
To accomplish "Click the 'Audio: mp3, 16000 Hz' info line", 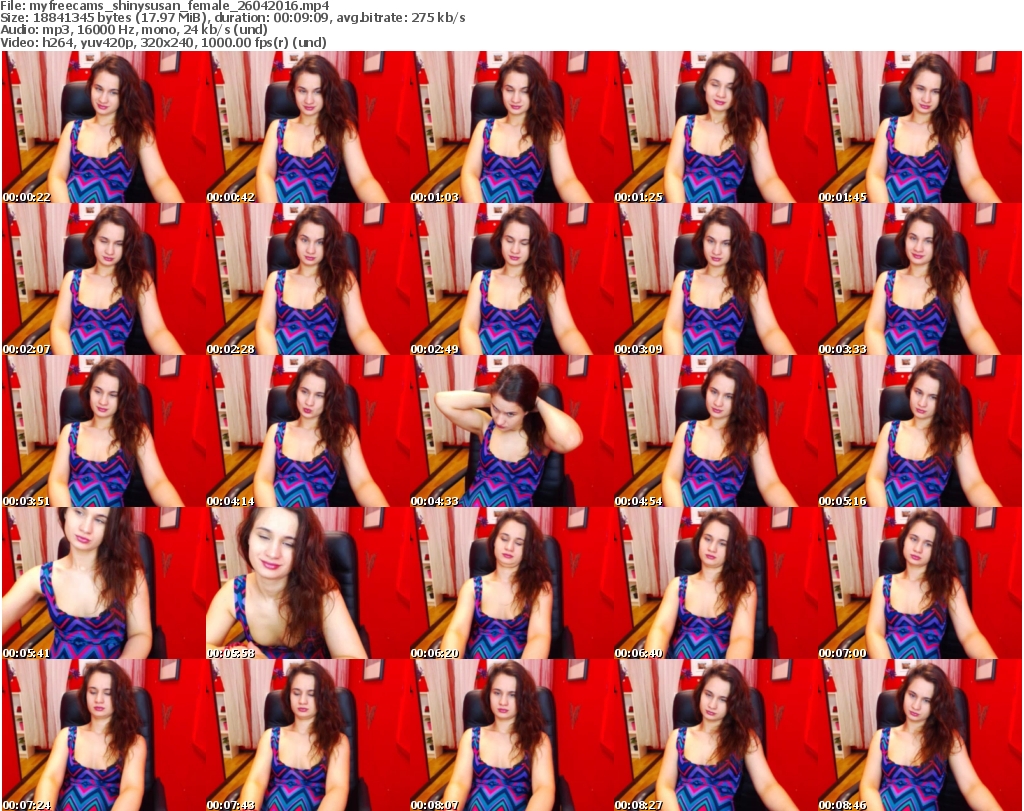I will pyautogui.click(x=134, y=30).
